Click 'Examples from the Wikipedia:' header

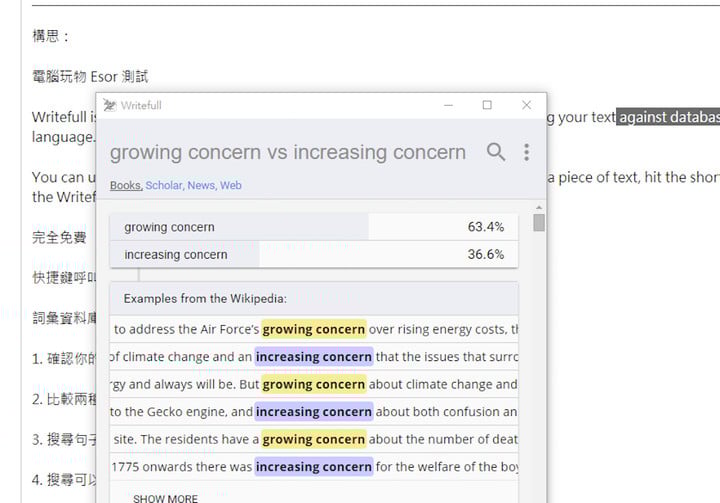click(205, 299)
